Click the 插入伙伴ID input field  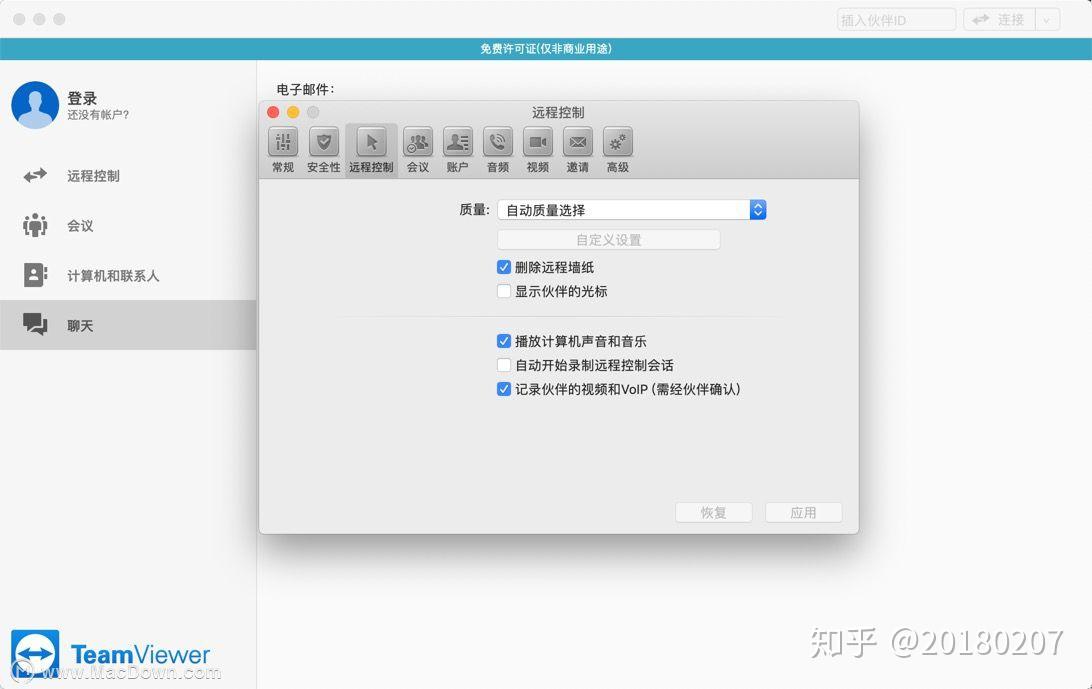coord(896,18)
